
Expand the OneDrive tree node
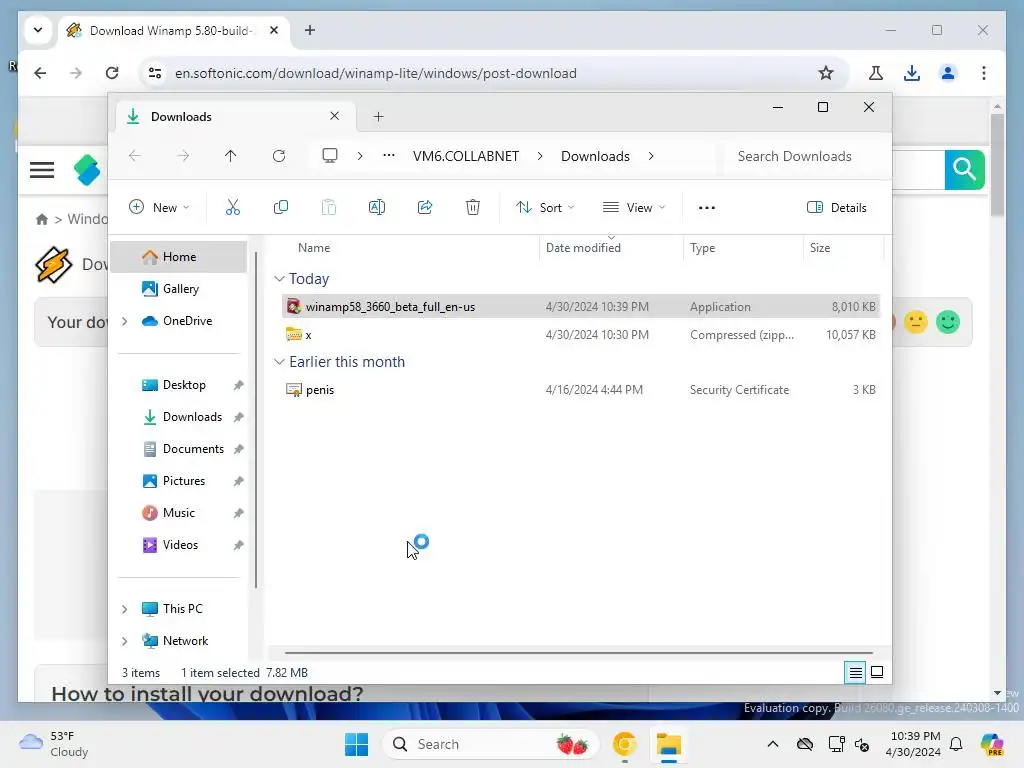[x=125, y=321]
